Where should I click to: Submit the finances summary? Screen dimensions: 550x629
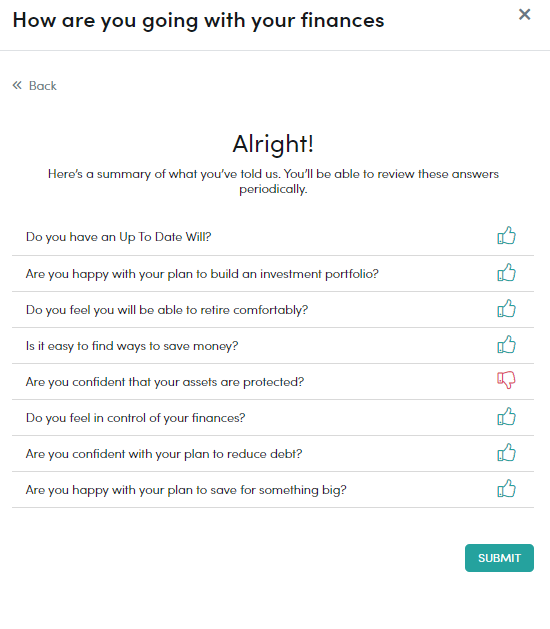(499, 558)
